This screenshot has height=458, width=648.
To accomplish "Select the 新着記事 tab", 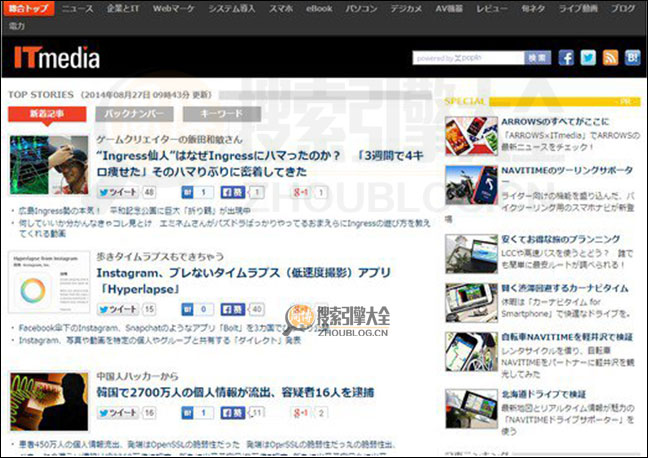I will [x=47, y=114].
